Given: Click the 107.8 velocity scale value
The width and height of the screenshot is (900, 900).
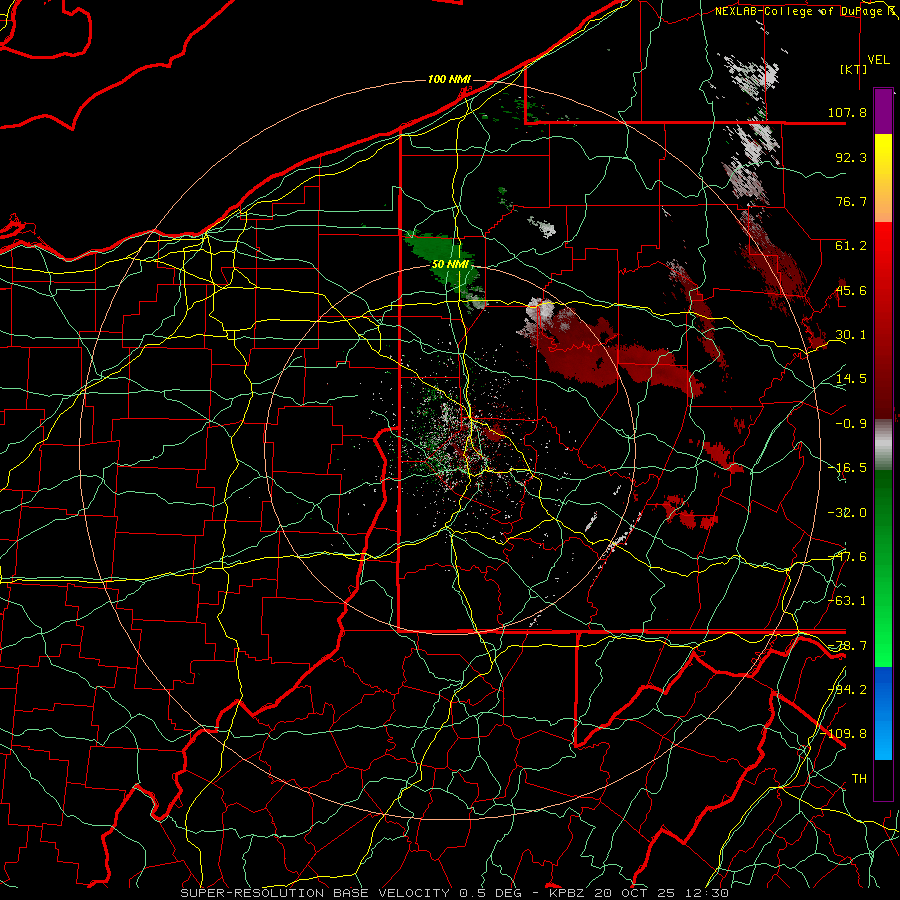Looking at the screenshot, I should coord(847,112).
